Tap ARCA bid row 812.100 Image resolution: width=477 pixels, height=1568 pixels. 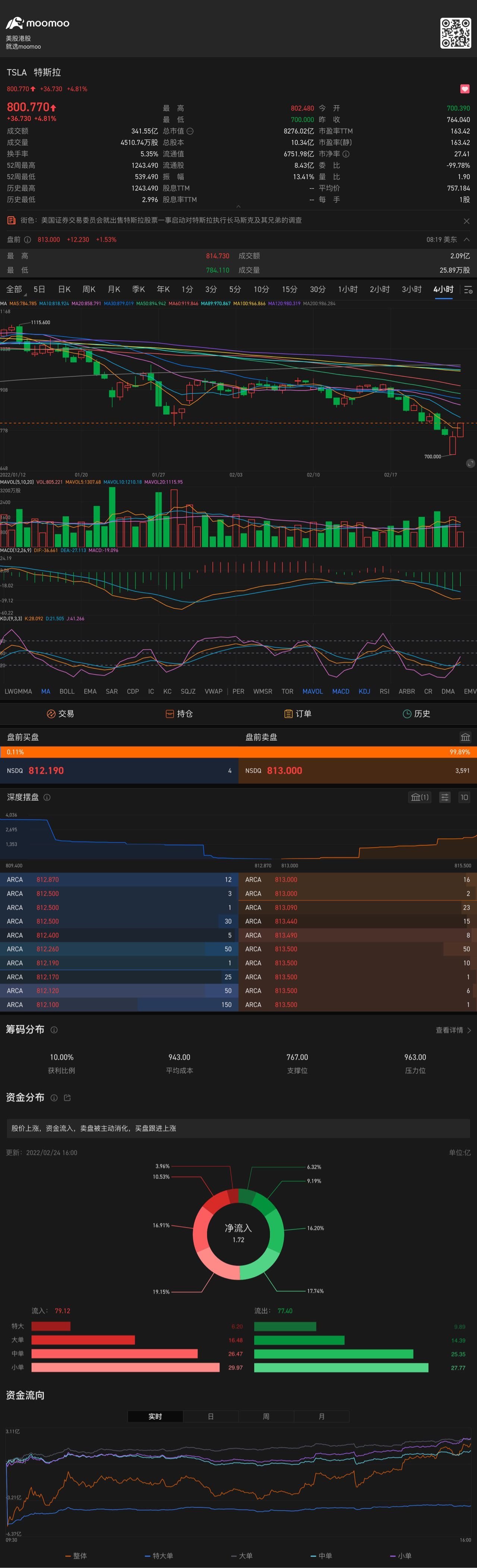[119, 1005]
